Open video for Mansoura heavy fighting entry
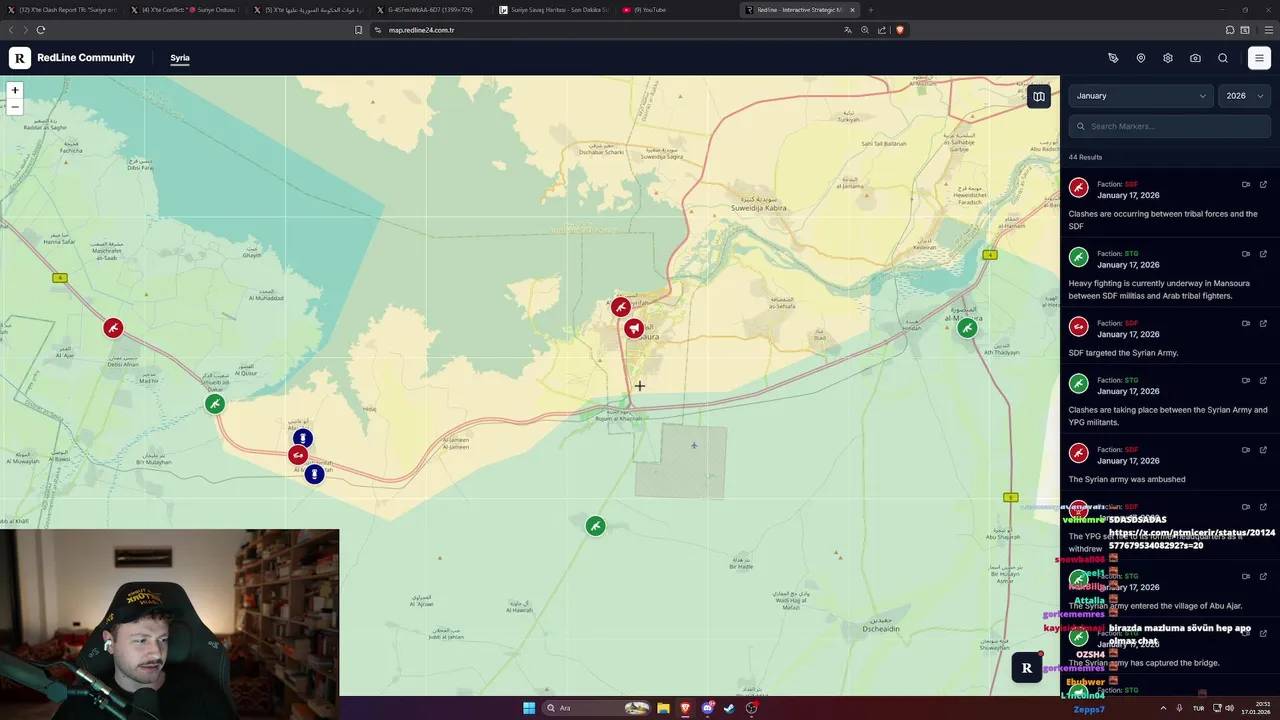This screenshot has height=720, width=1280. pyautogui.click(x=1246, y=254)
